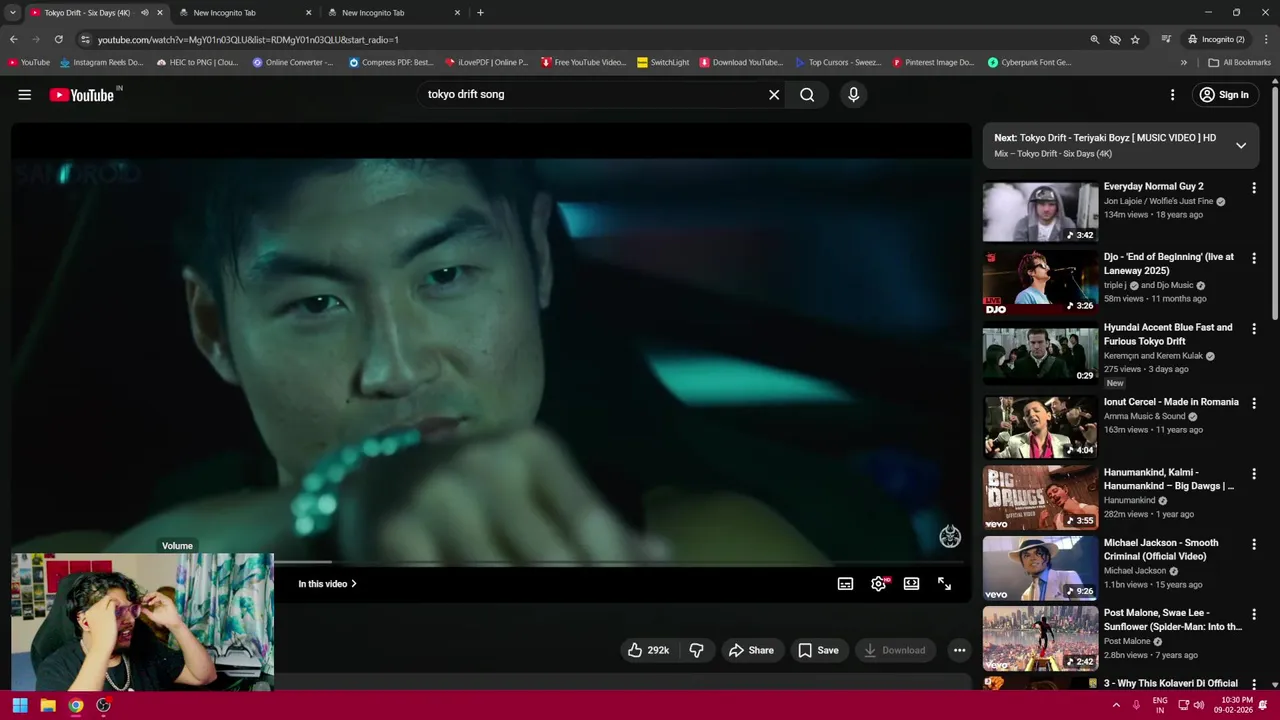The image size is (1280, 720).
Task: Toggle subtitles/closed captions in player
Action: pos(845,584)
